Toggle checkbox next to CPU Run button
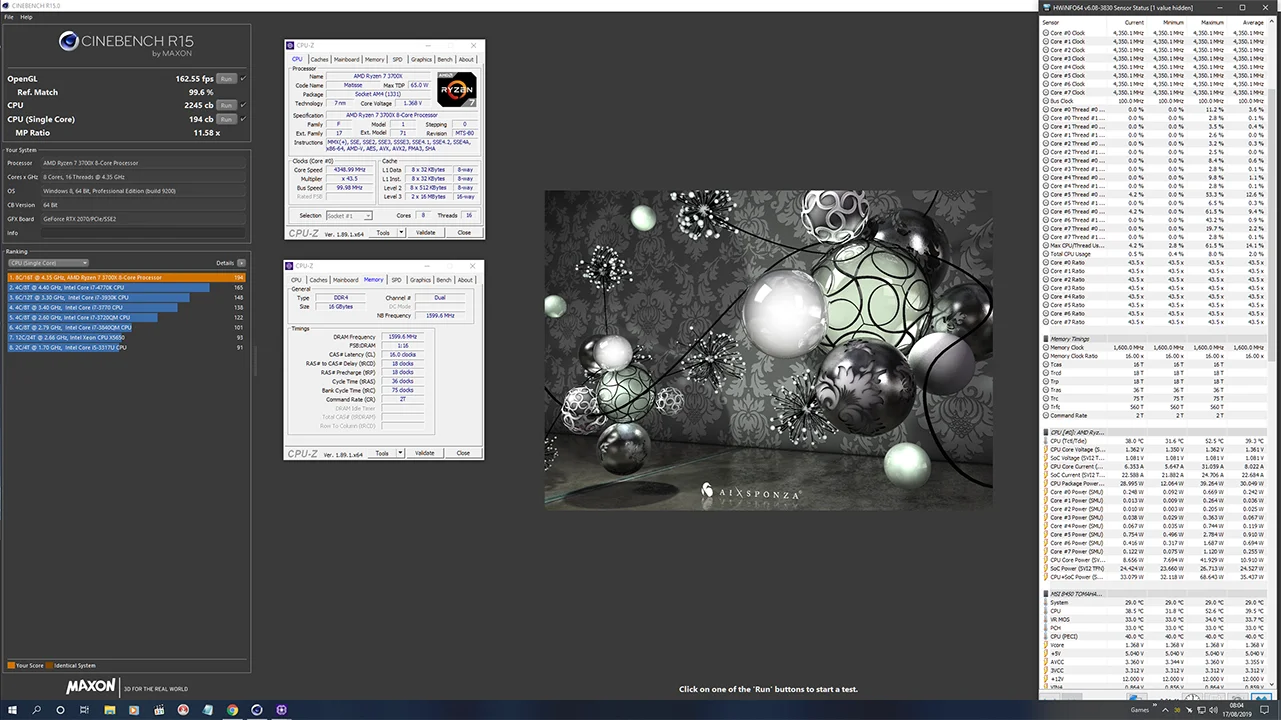 pyautogui.click(x=243, y=105)
